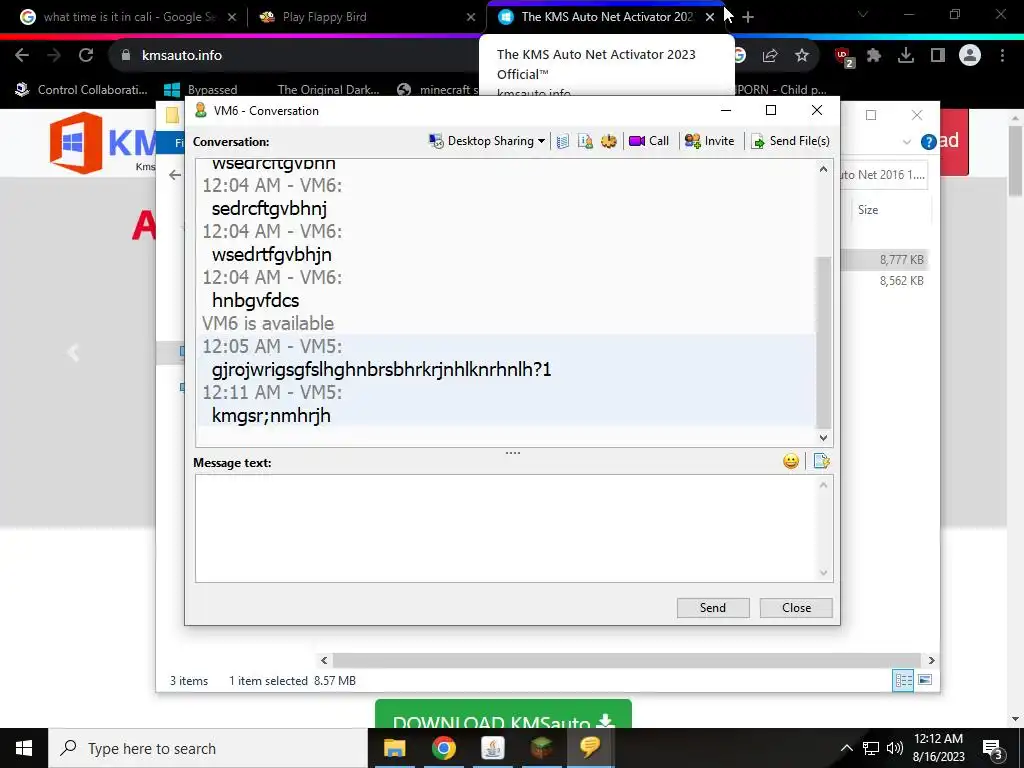The image size is (1024, 768).
Task: Click Explorer horizontal scrollbar right arrow
Action: pyautogui.click(x=931, y=660)
